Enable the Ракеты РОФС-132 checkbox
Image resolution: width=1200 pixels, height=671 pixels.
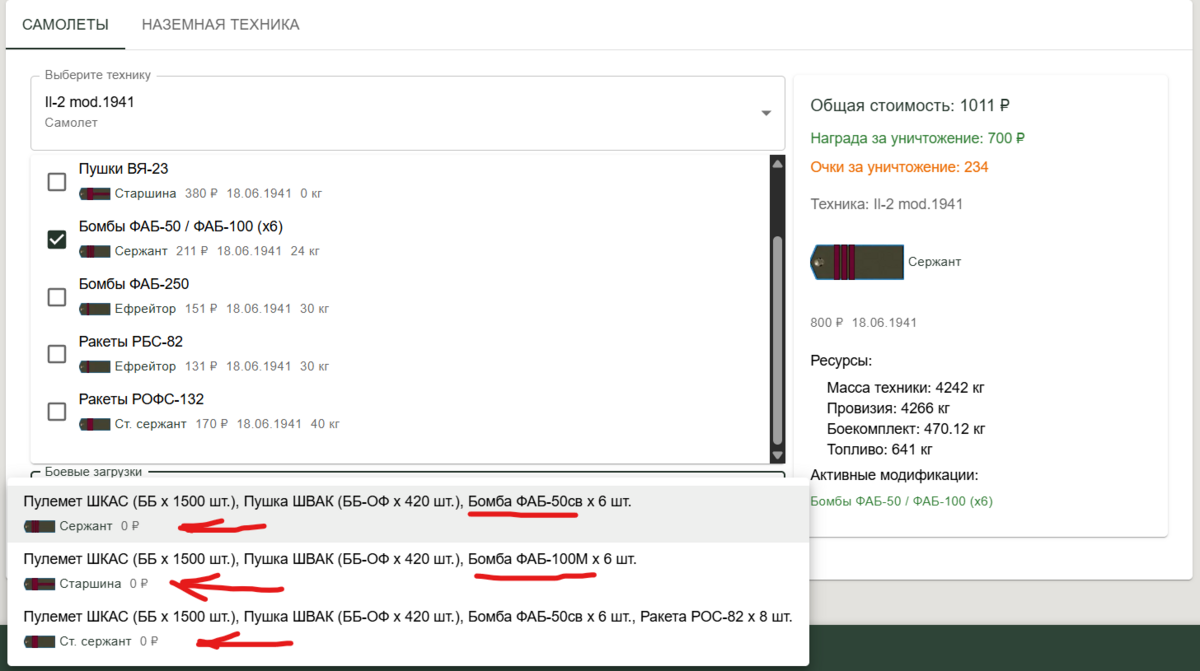click(57, 411)
